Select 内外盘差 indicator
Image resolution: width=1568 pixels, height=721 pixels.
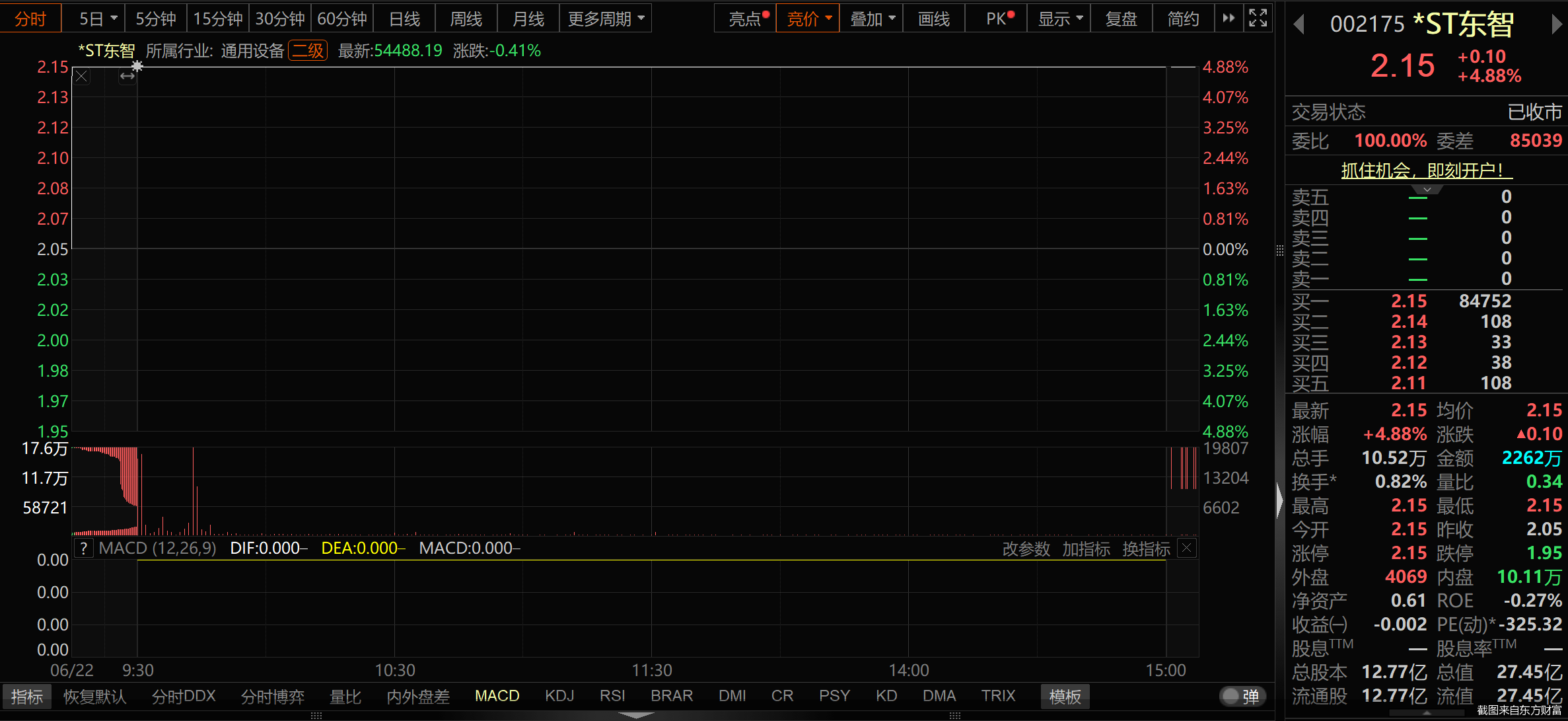[x=418, y=697]
